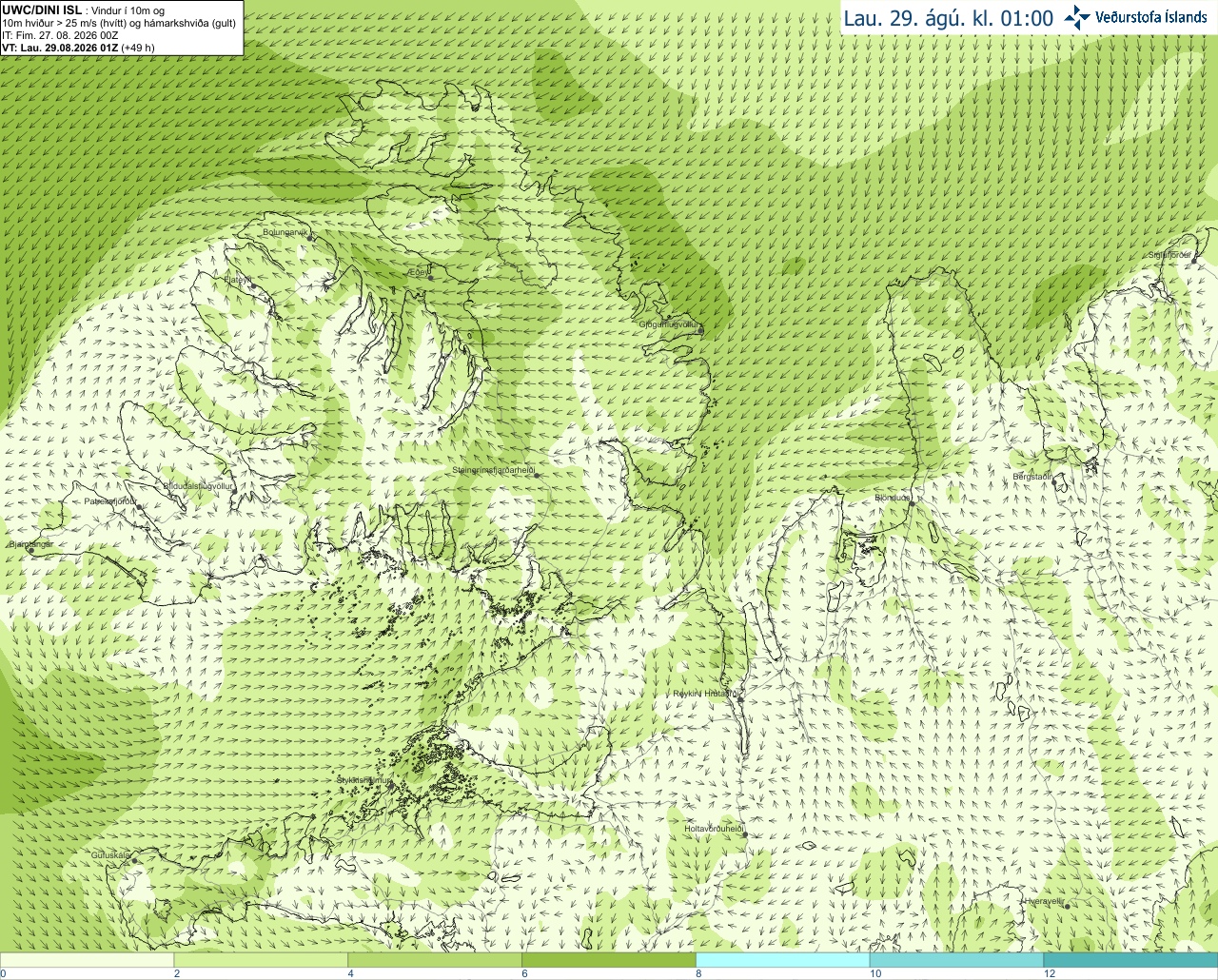The height and width of the screenshot is (980, 1218).
Task: Click the Blönduós station marker
Action: [911, 504]
